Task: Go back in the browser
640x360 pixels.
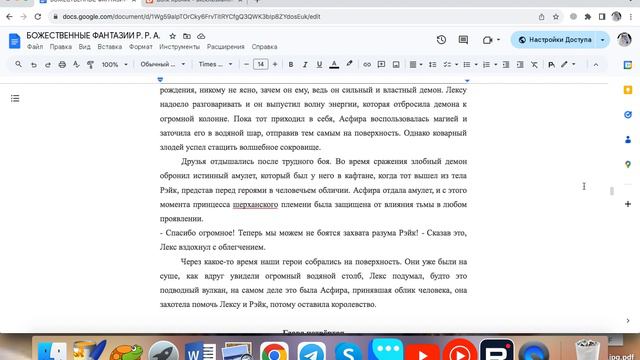Action: 9,17
